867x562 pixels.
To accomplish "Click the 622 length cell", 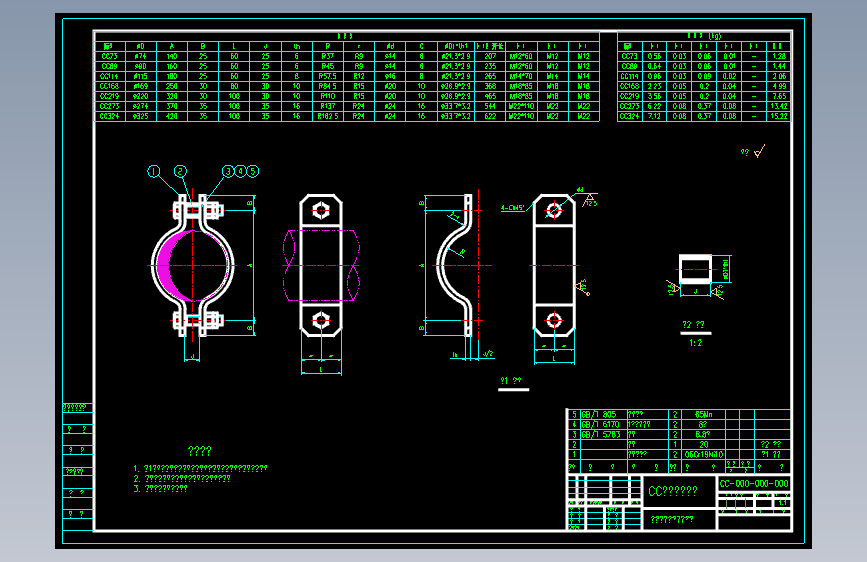I will click(490, 116).
